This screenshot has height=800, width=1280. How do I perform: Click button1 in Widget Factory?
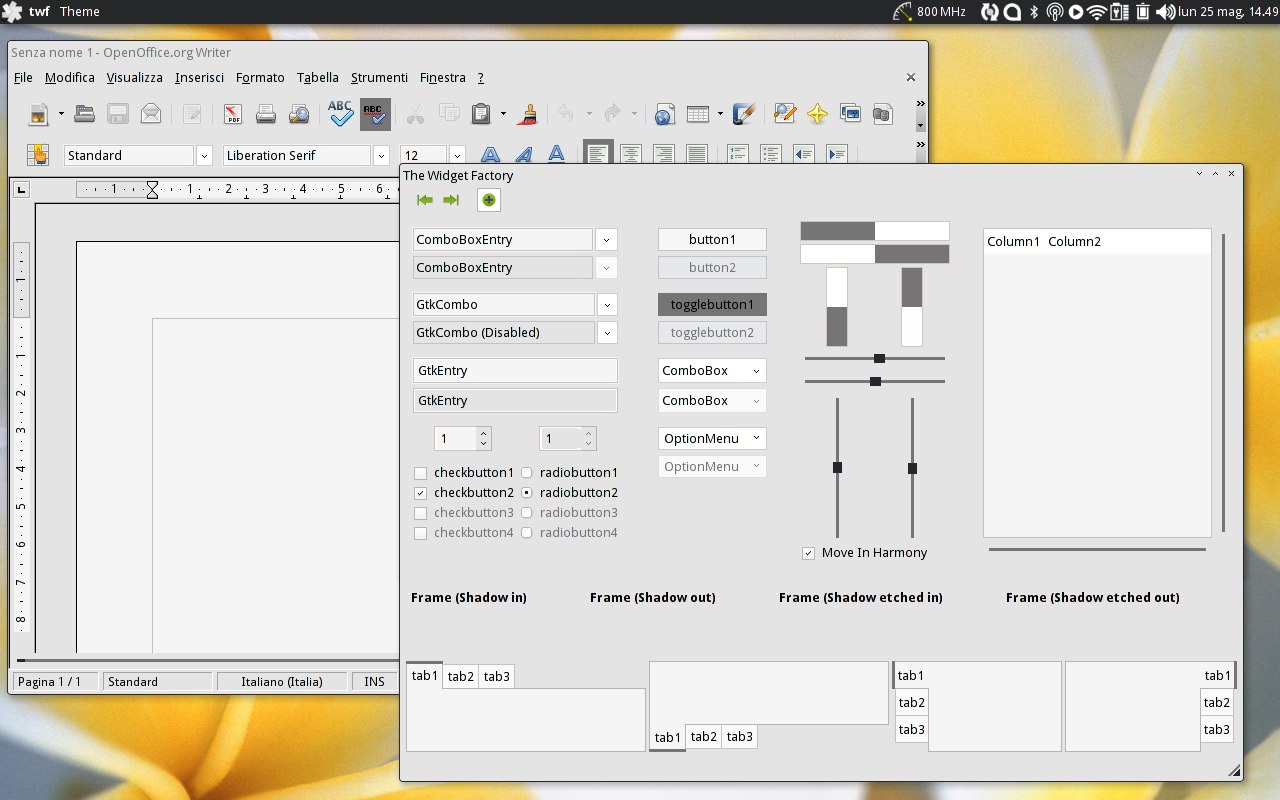(712, 240)
